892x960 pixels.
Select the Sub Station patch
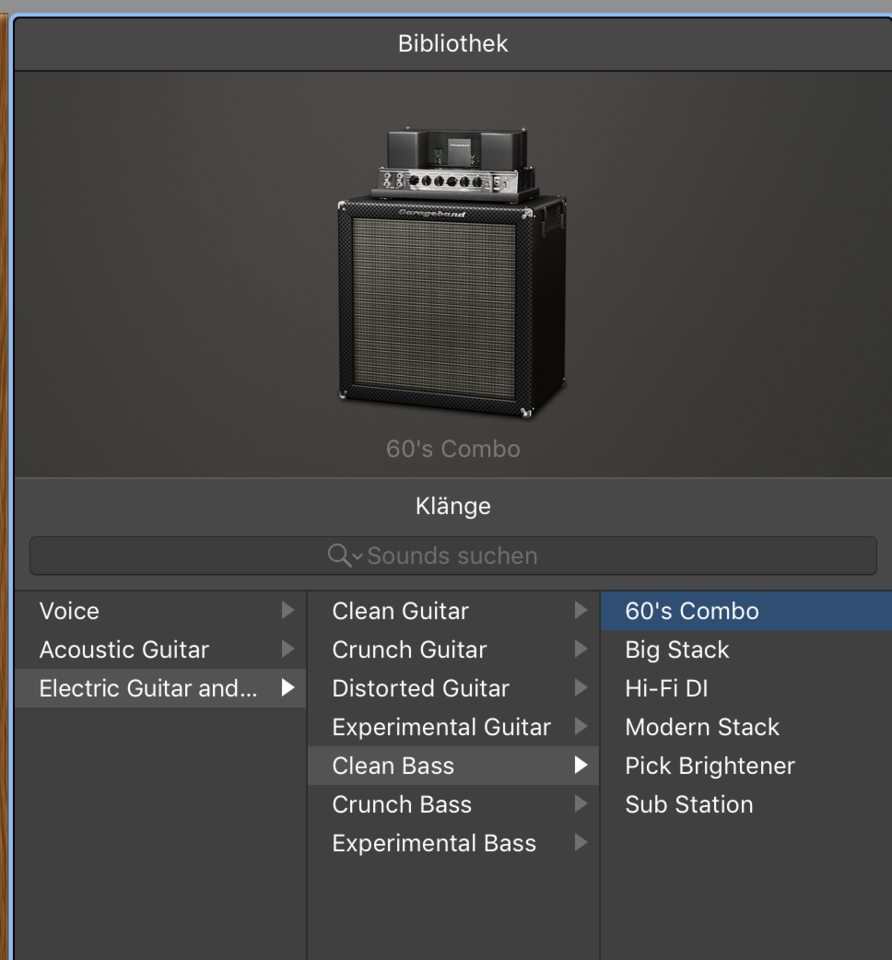tap(689, 804)
